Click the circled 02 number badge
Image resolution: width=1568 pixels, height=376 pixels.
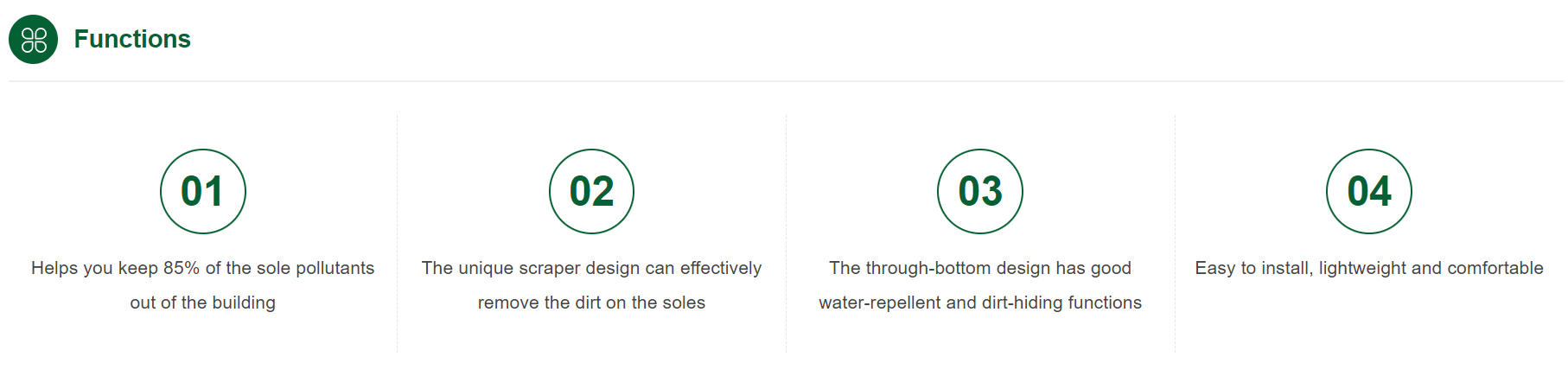tap(591, 191)
